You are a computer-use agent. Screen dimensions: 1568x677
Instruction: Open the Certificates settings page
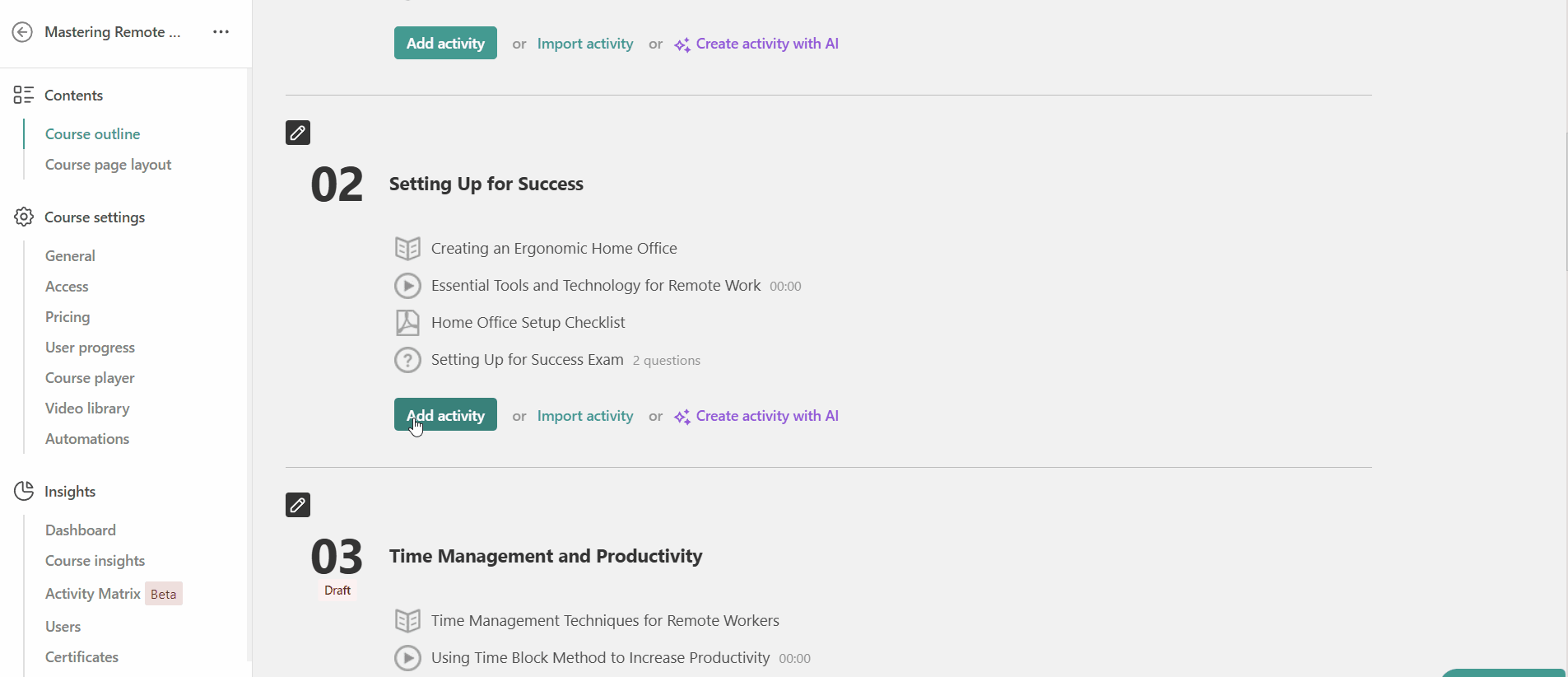coord(81,656)
